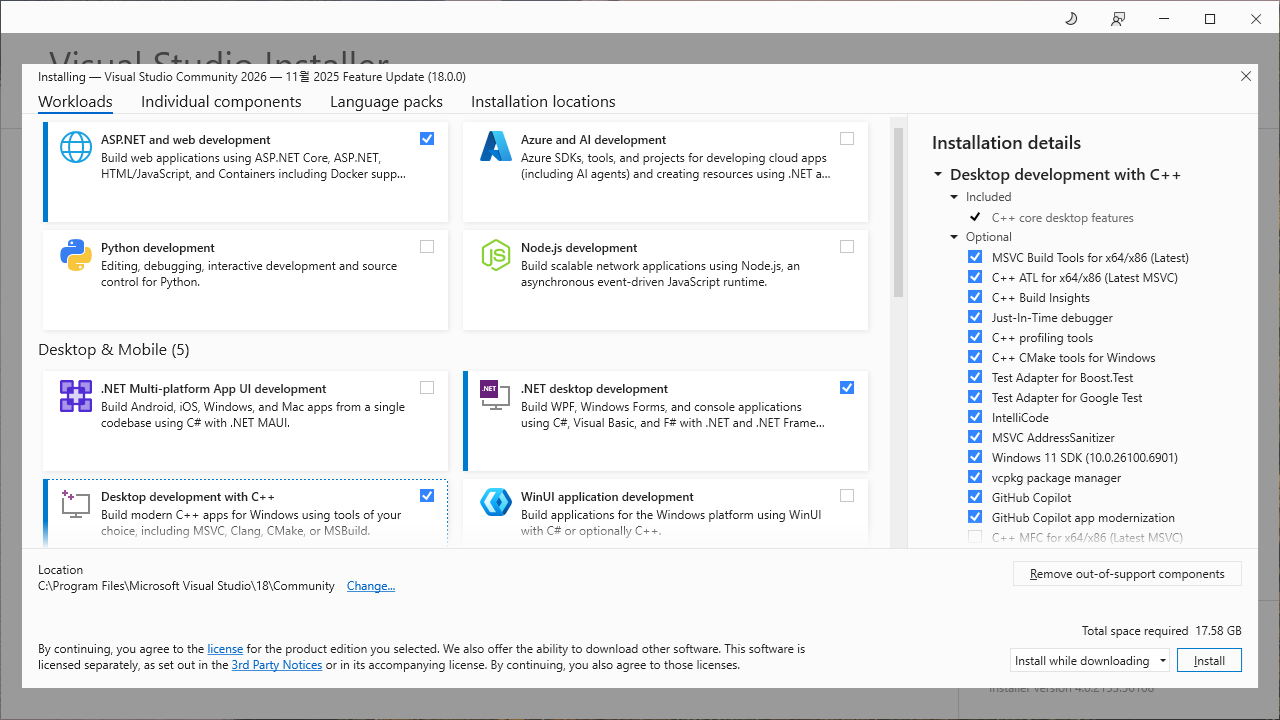Viewport: 1280px width, 720px height.
Task: Uncheck Windows 11 SDK component
Action: pos(975,457)
